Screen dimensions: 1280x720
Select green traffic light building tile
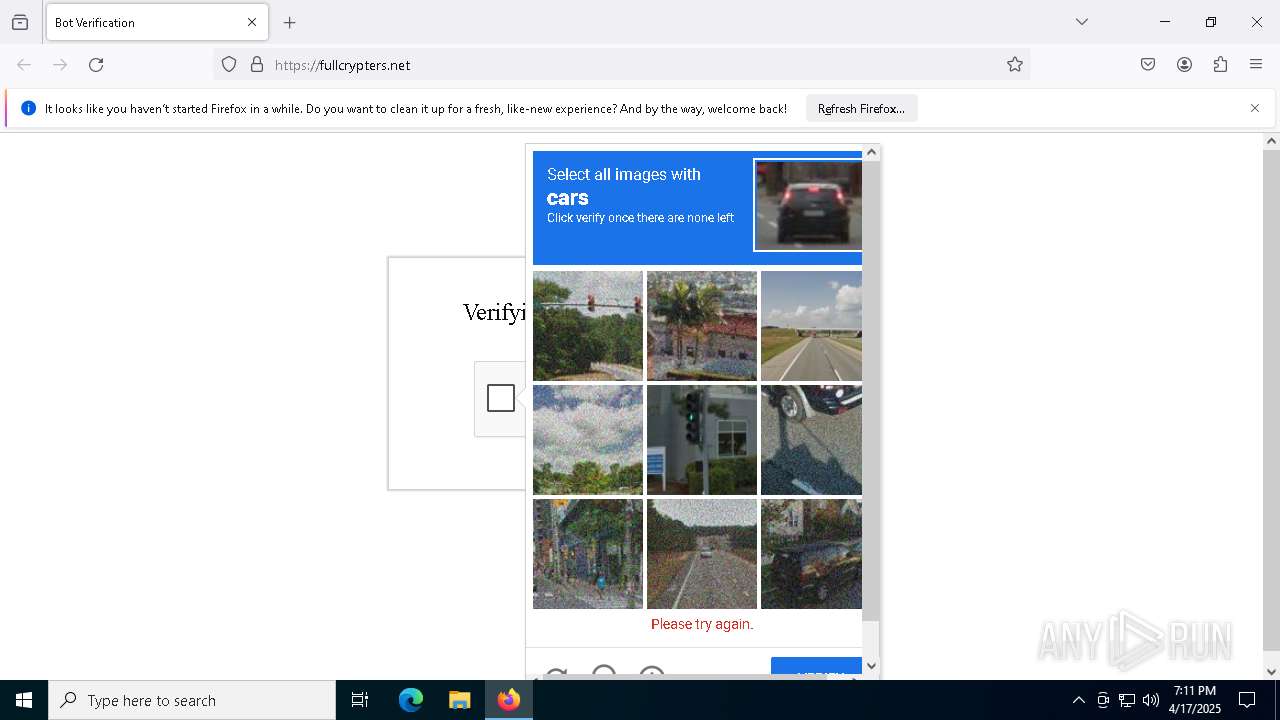point(702,440)
